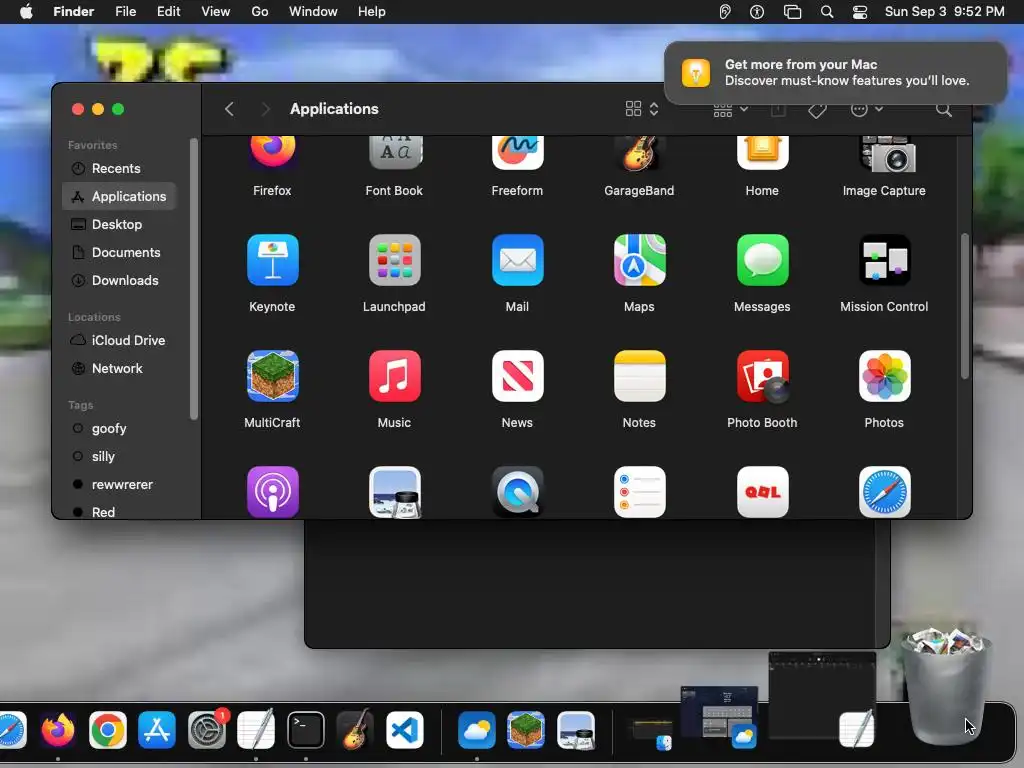Click the Finder window vertical scrollbar
Image resolution: width=1024 pixels, height=768 pixels.
point(965,306)
